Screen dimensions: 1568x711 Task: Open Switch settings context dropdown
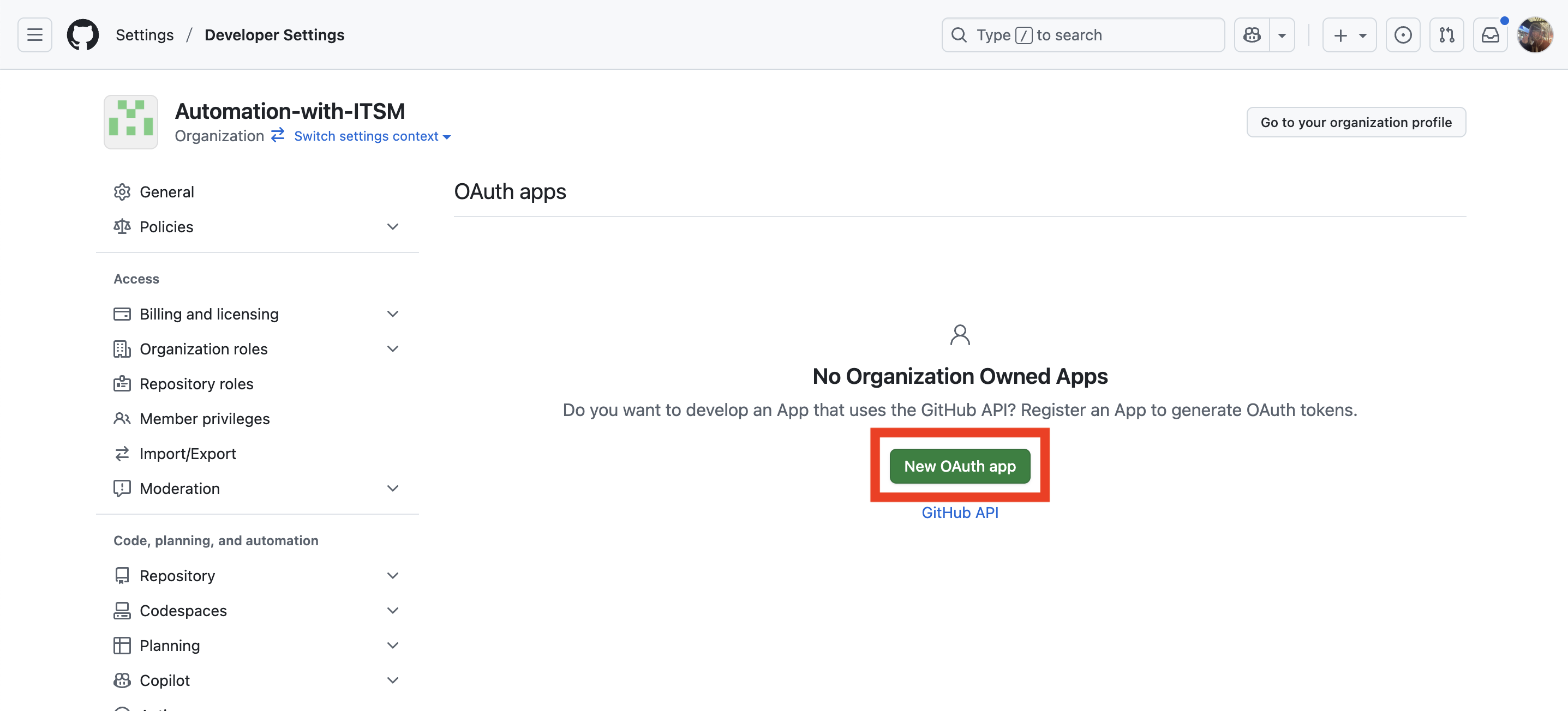click(372, 136)
